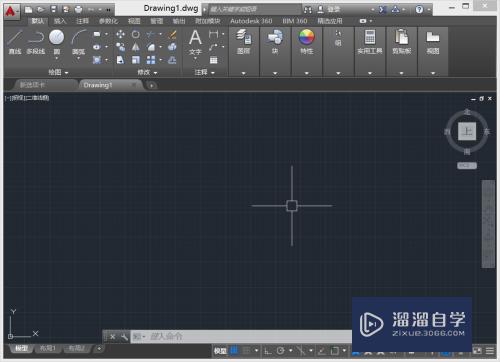Expand the Modify (修改) panel arrow
Screen dimensions: 500x362
click(155, 72)
